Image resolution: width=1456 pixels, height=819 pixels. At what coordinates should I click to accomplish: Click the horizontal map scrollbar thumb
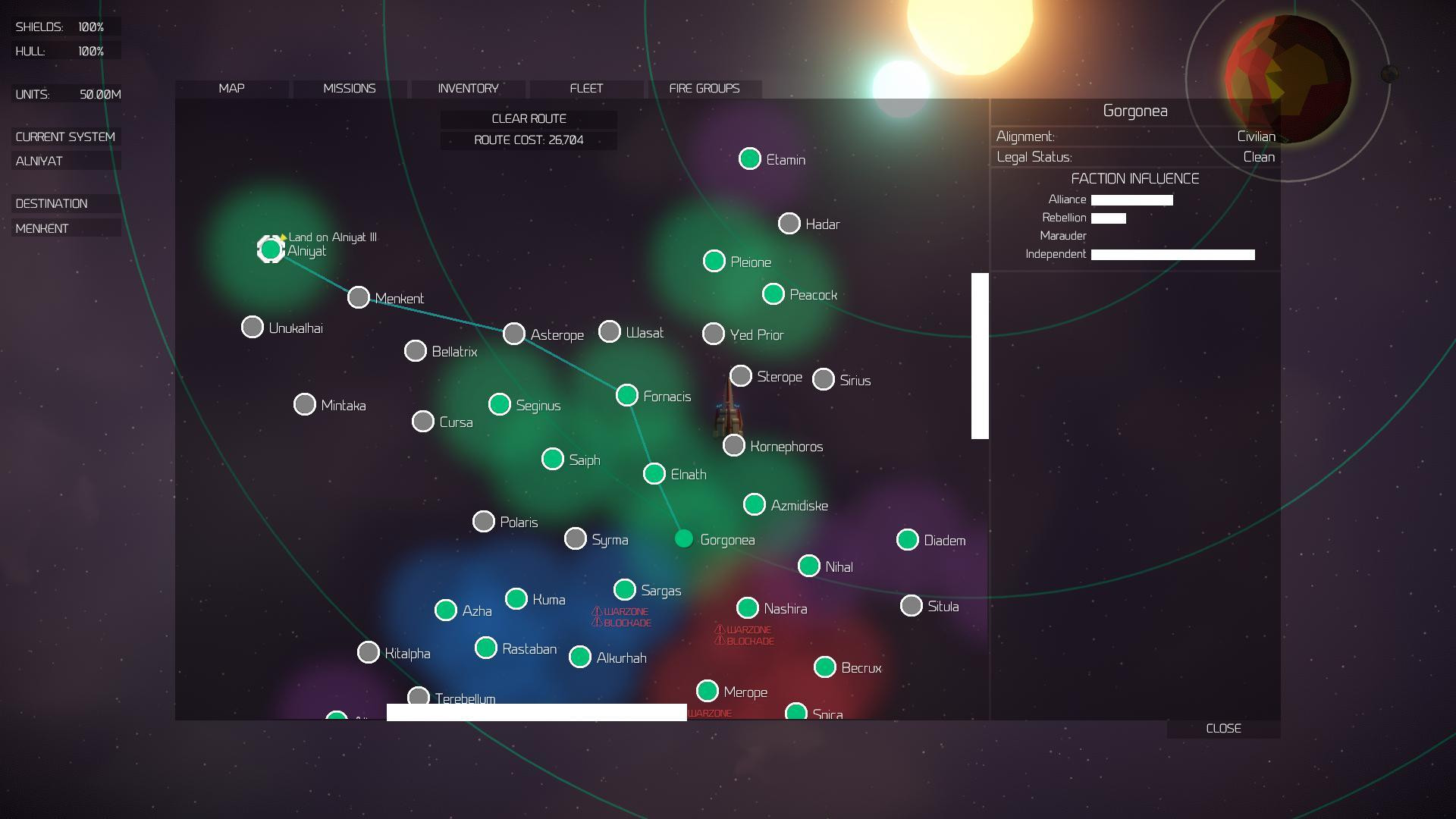pyautogui.click(x=536, y=712)
